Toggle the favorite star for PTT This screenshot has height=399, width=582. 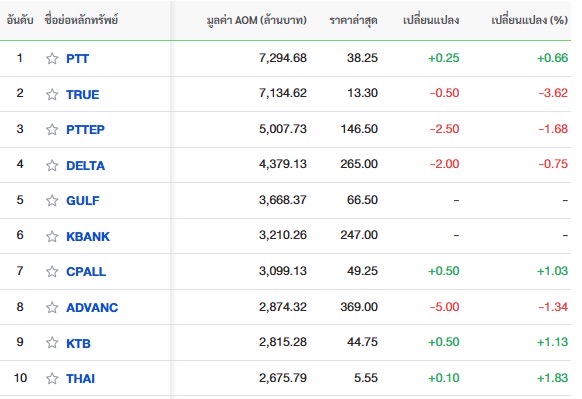click(52, 58)
